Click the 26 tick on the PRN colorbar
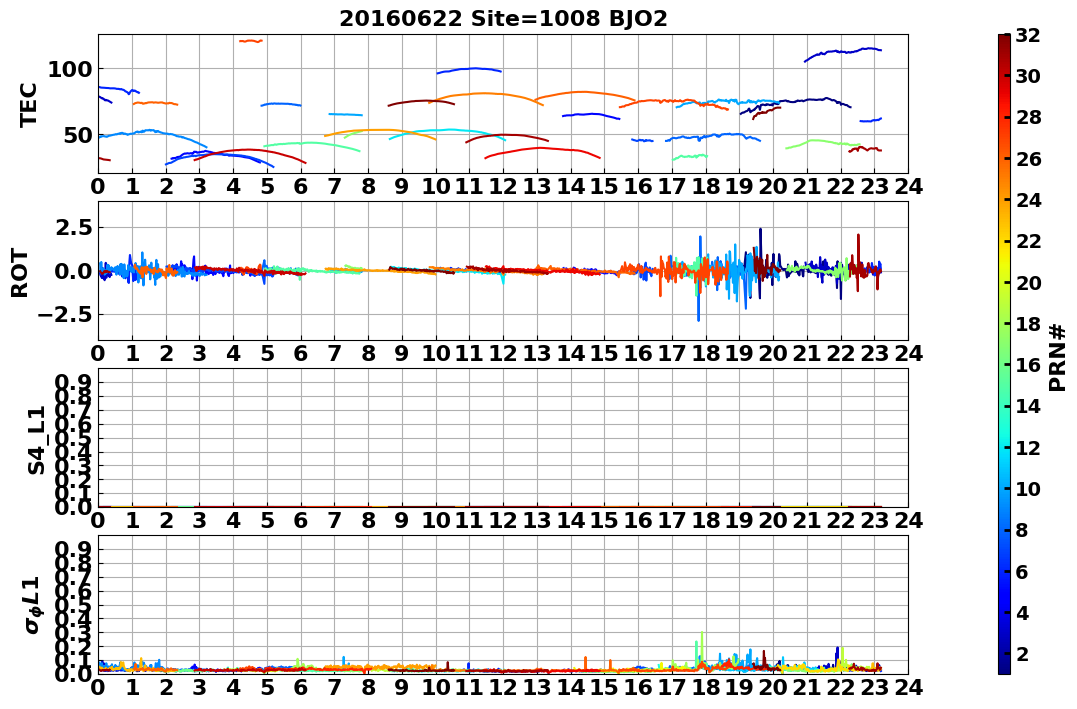 pyautogui.click(x=1028, y=159)
